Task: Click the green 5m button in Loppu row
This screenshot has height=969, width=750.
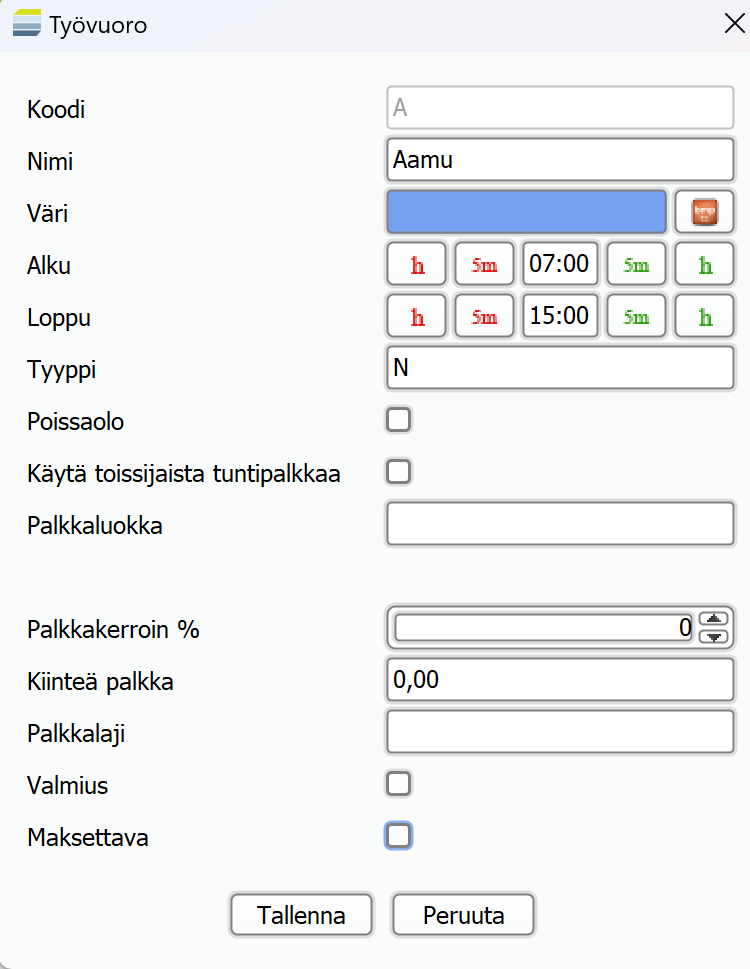Action: tap(636, 317)
